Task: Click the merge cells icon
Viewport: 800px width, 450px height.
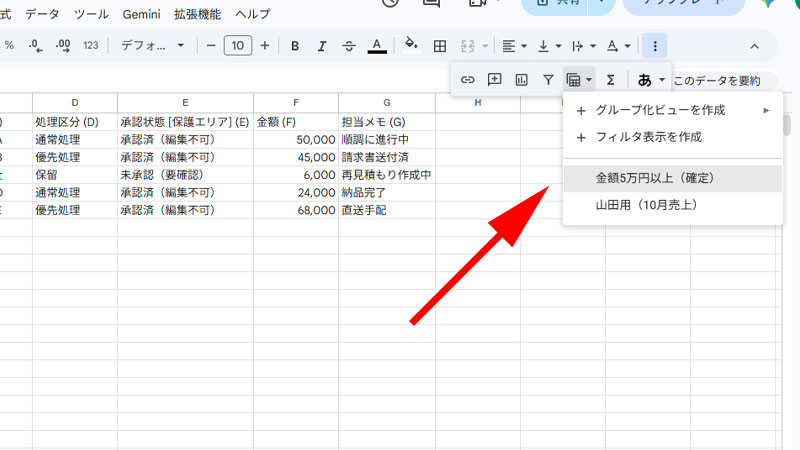Action: [x=468, y=46]
